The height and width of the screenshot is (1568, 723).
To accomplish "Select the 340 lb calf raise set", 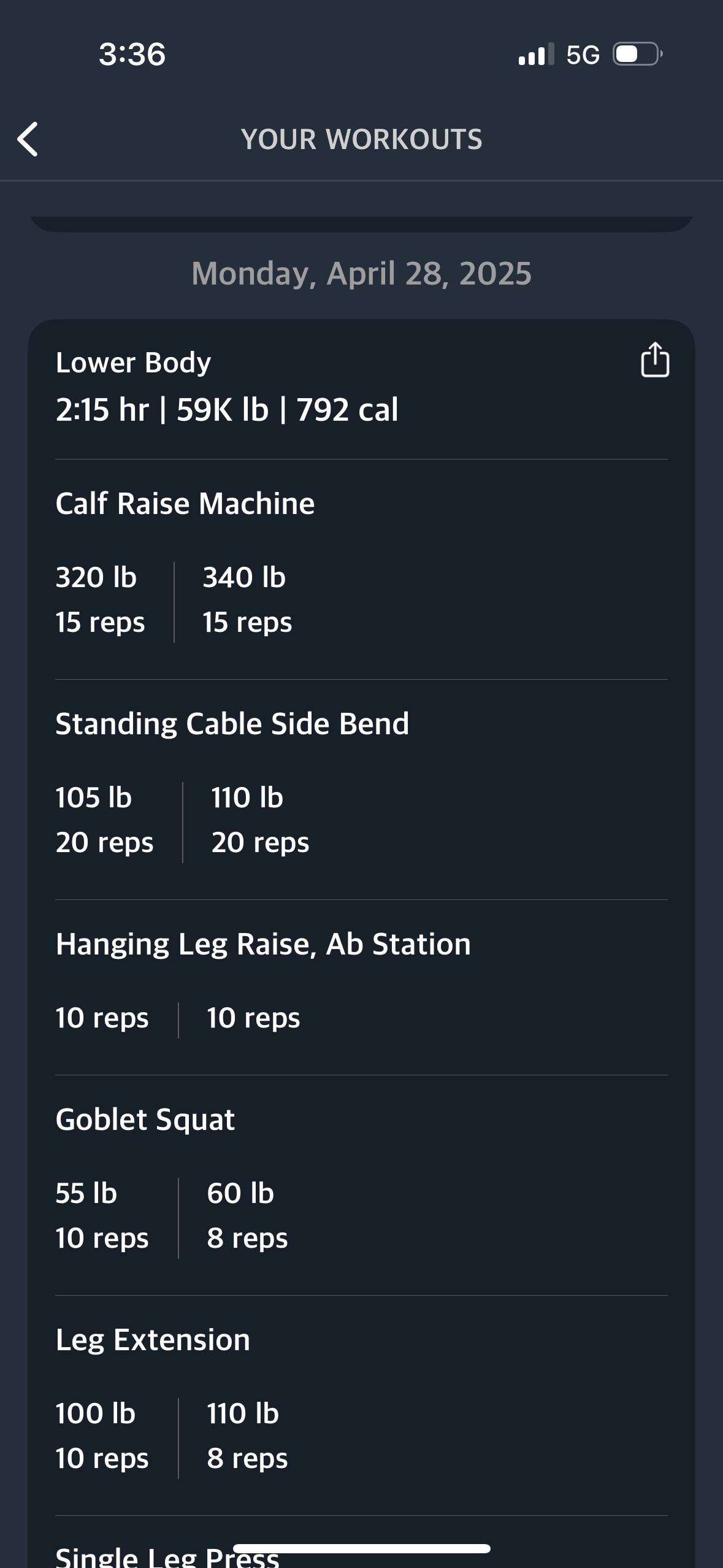I will 247,599.
